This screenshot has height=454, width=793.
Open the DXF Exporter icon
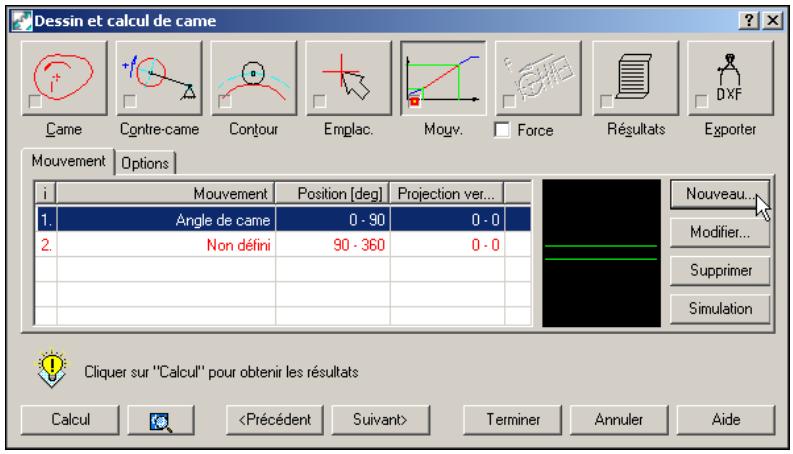coord(730,78)
